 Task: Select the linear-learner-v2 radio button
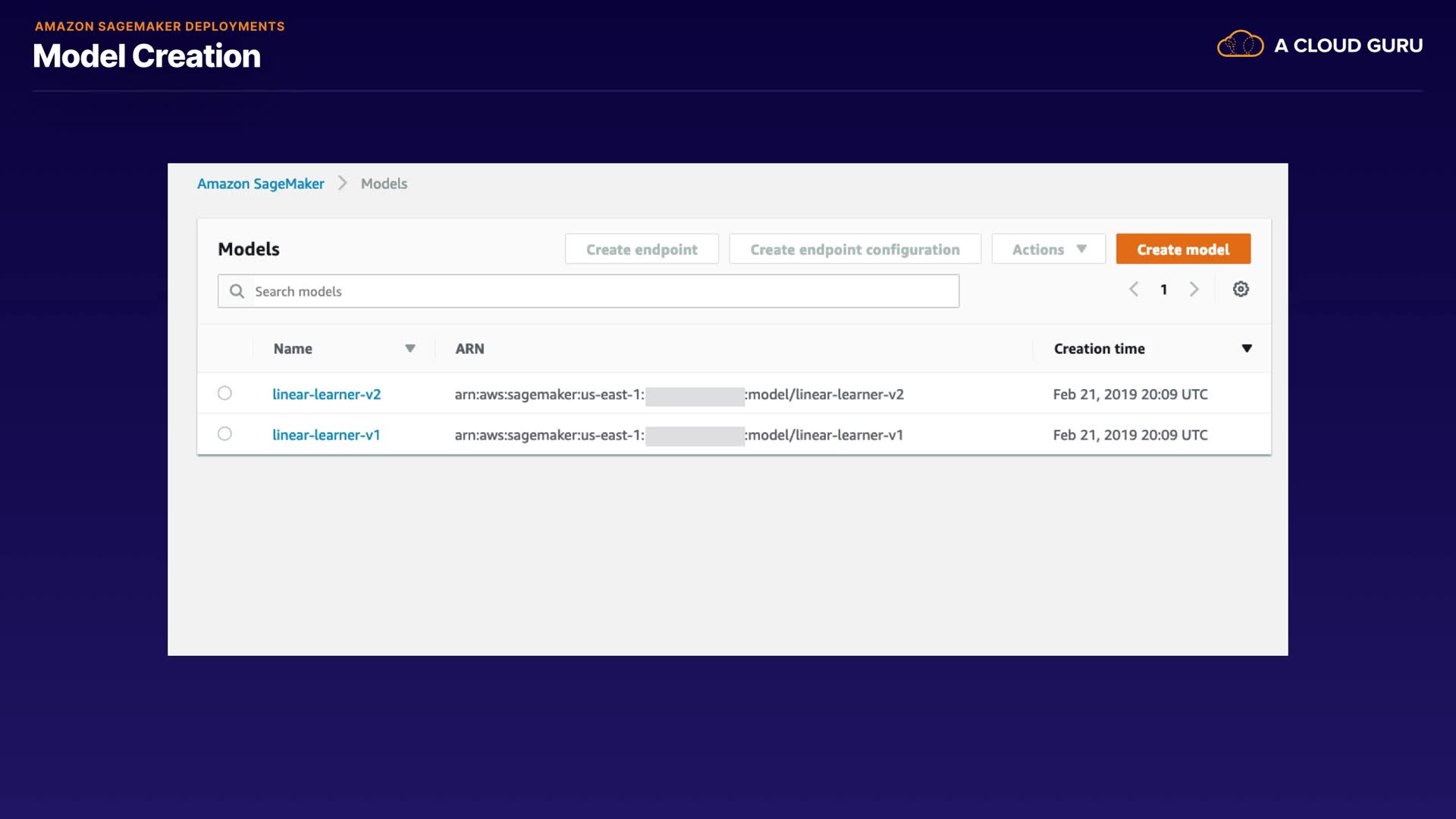point(224,393)
